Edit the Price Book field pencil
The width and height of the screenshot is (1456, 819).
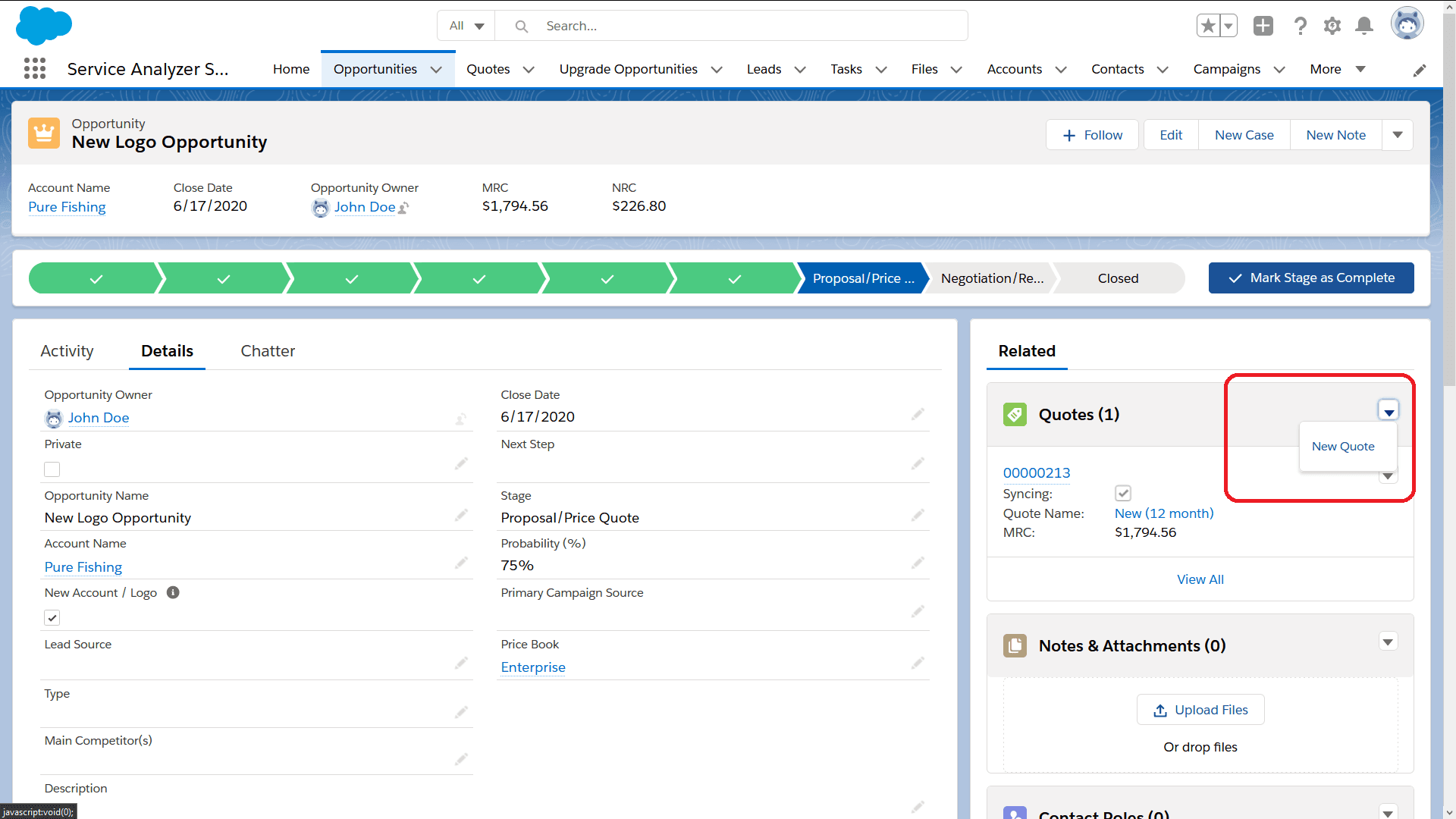click(918, 663)
